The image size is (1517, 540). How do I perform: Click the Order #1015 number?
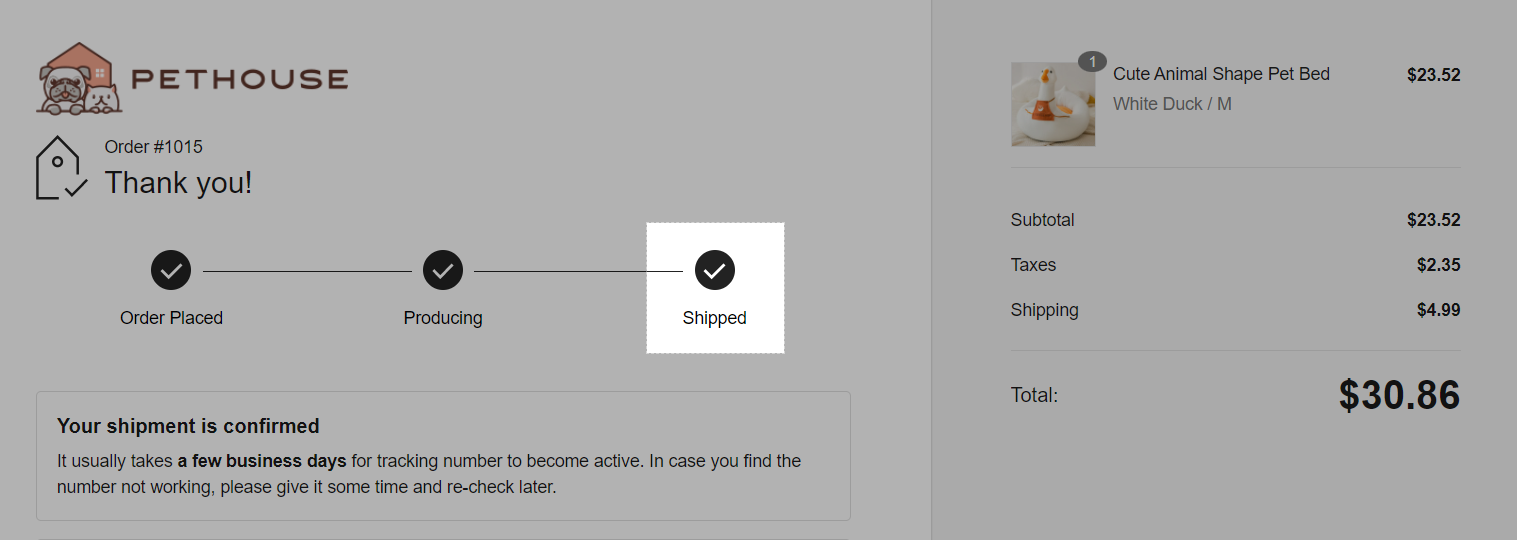154,147
